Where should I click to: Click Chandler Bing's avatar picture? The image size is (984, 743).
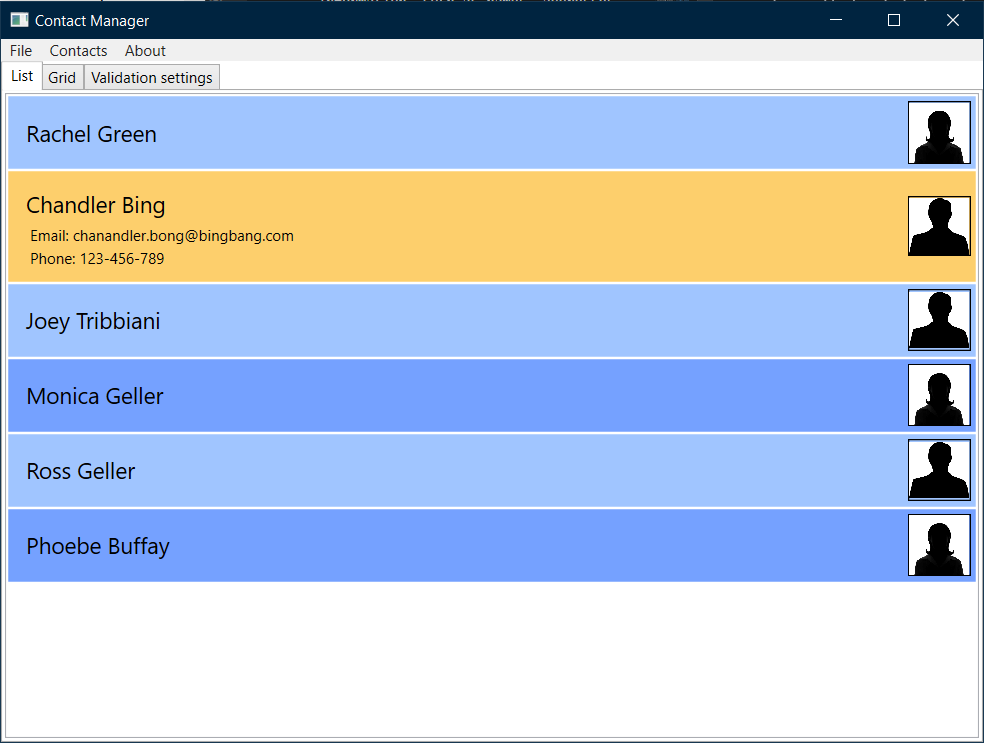(939, 225)
